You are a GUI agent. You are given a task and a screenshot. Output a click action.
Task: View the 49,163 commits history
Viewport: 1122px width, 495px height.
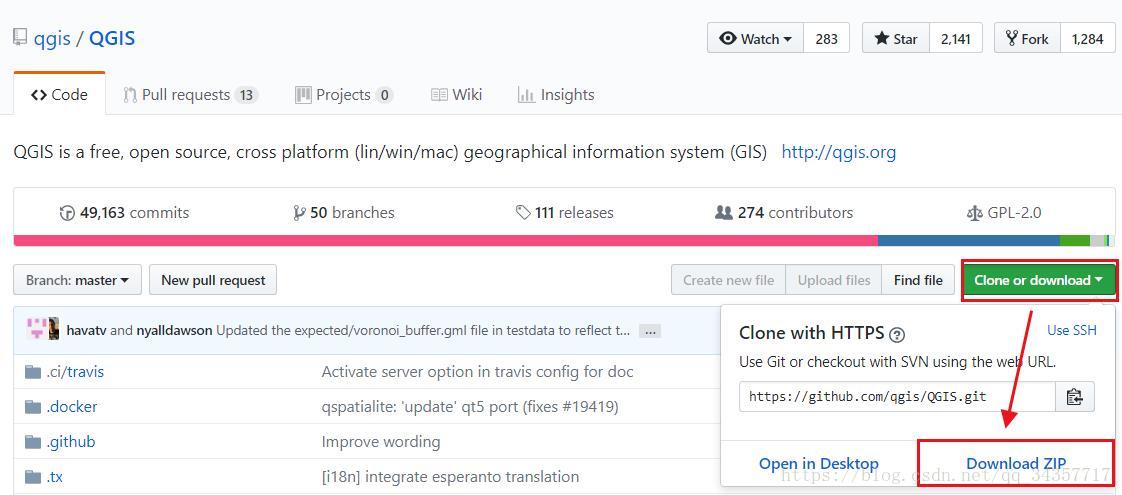(125, 212)
